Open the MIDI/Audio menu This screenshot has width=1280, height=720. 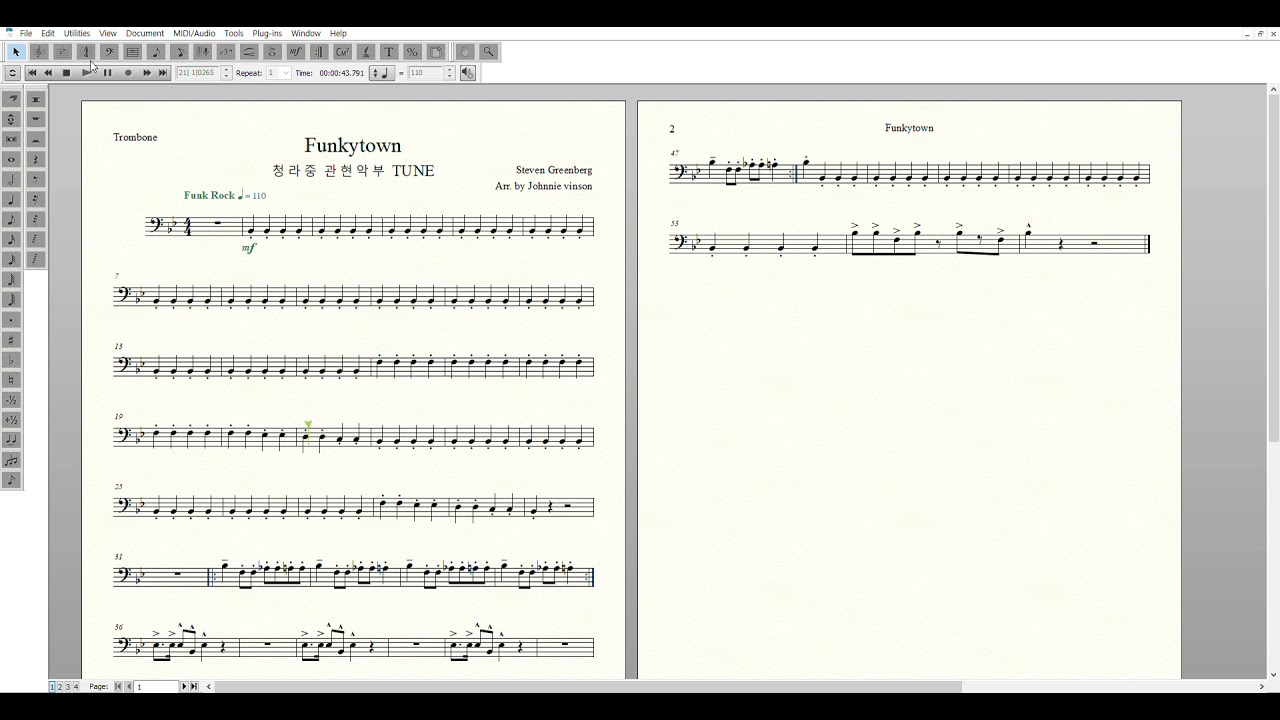(x=194, y=33)
